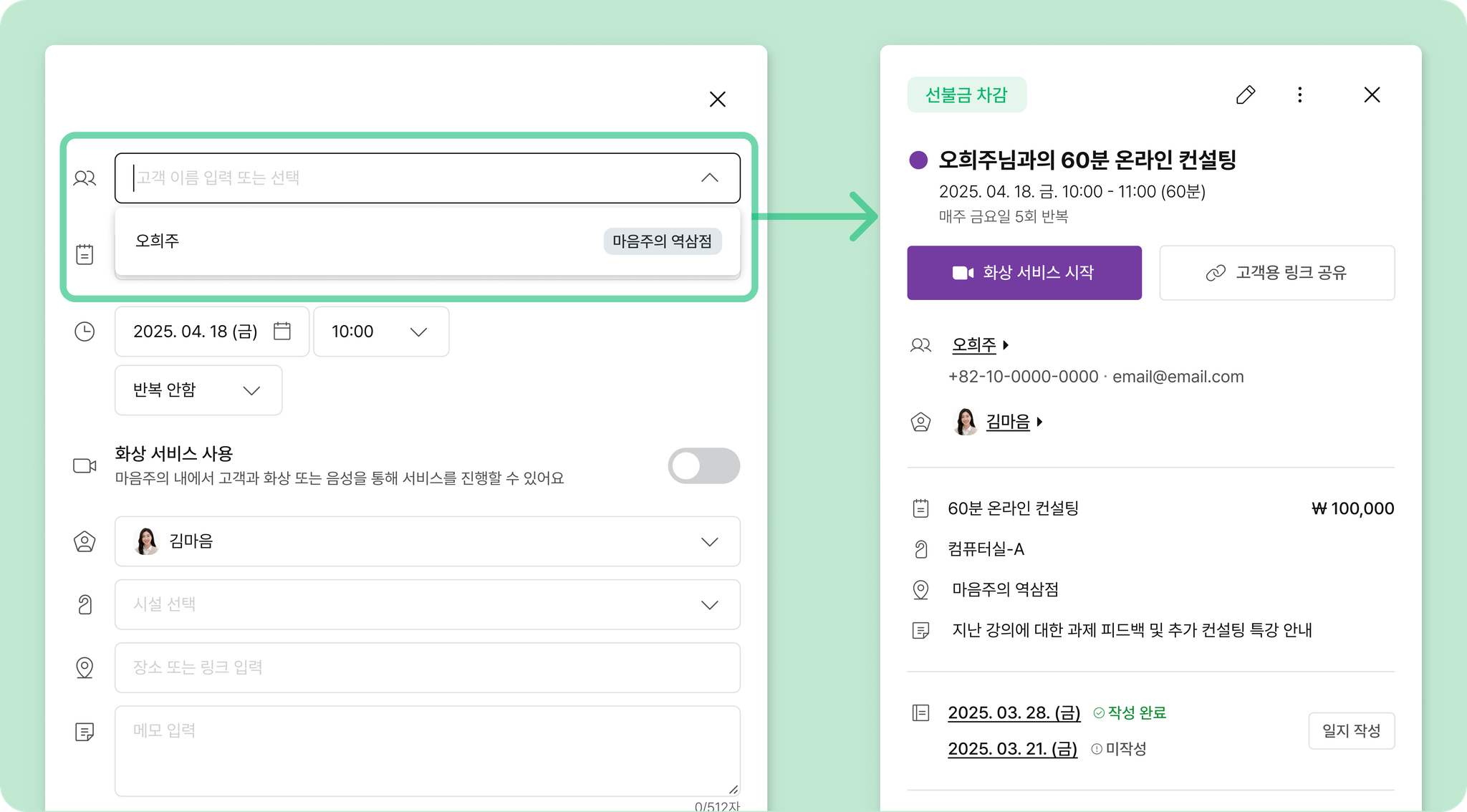Click the staff icon beside 김마음 dropdown

85,541
